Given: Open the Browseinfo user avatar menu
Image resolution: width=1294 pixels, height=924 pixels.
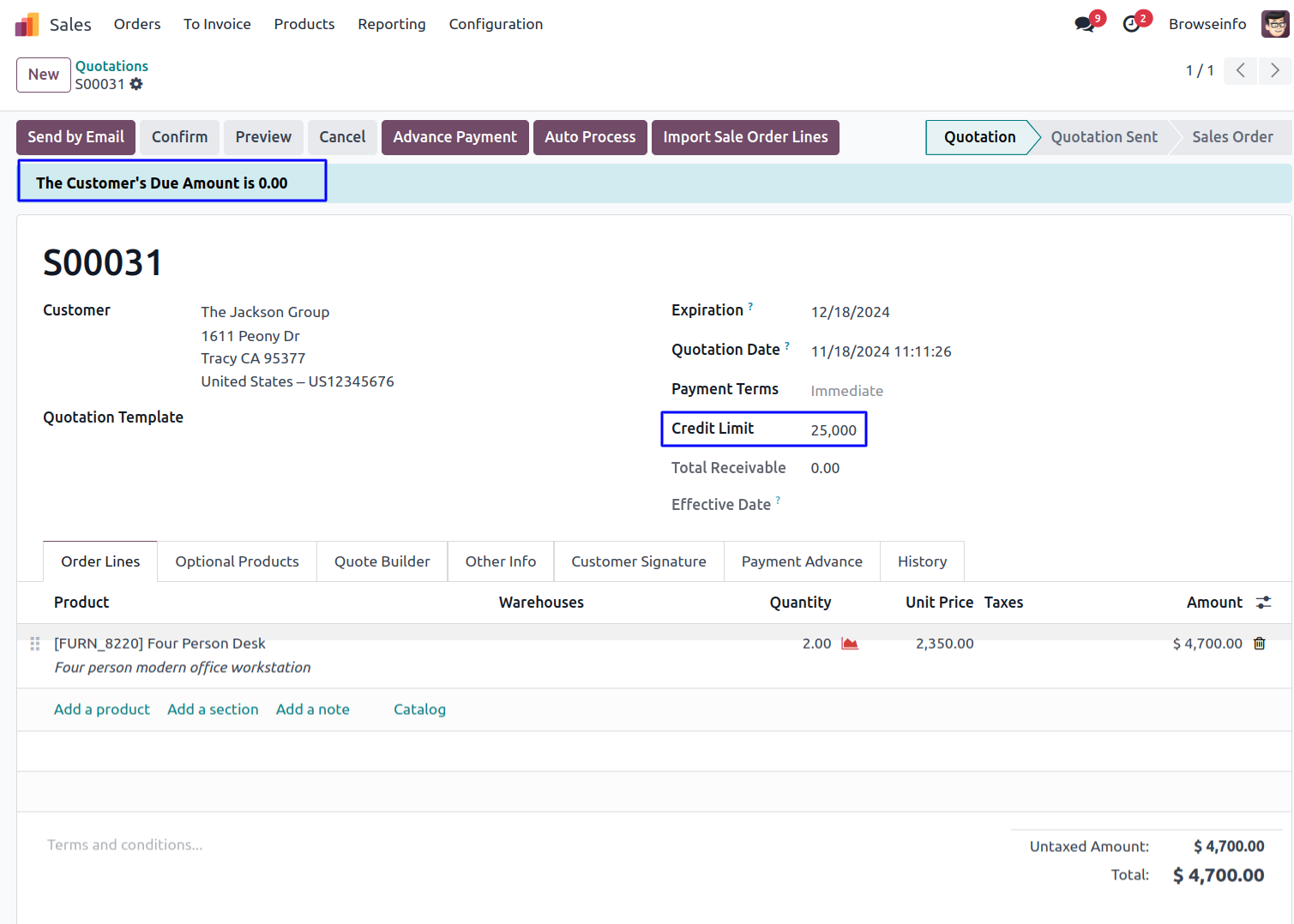Looking at the screenshot, I should 1274,24.
